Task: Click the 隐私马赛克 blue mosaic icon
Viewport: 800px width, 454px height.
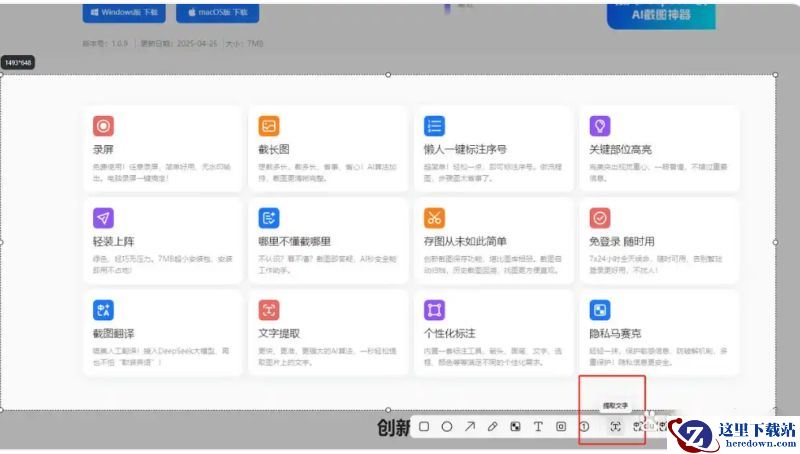Action: (600, 310)
